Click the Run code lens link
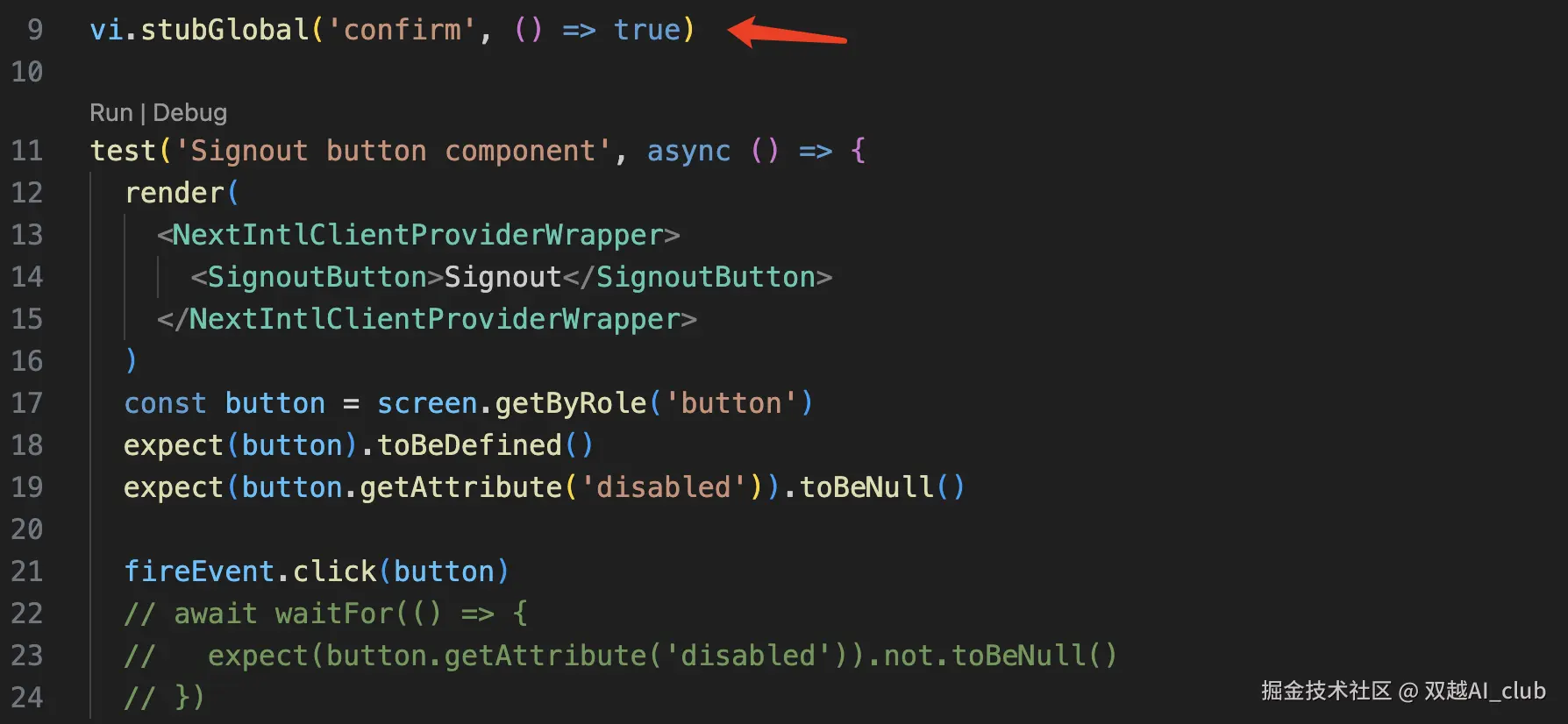Screen dimensions: 1568x724 (x=110, y=113)
